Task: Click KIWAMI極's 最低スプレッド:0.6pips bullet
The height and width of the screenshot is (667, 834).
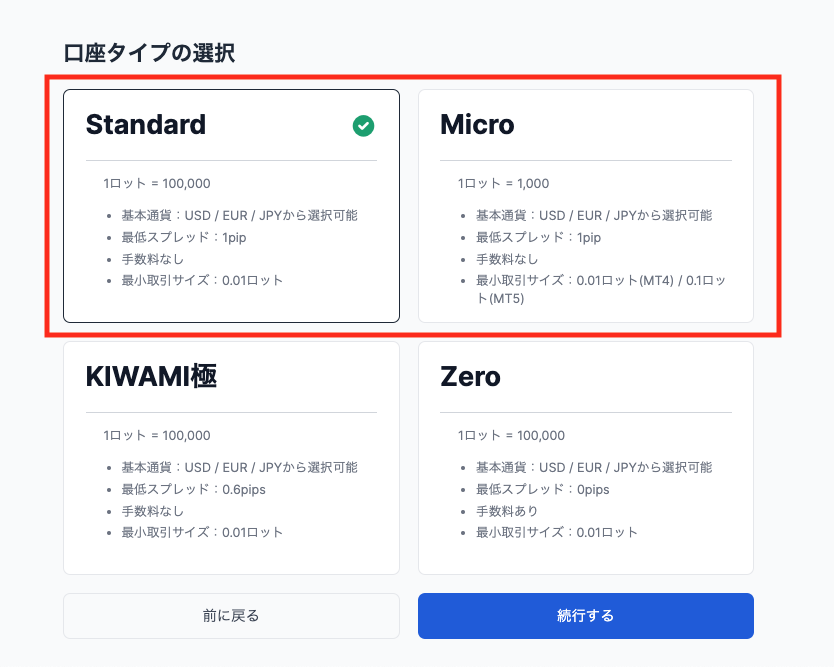Action: 194,489
